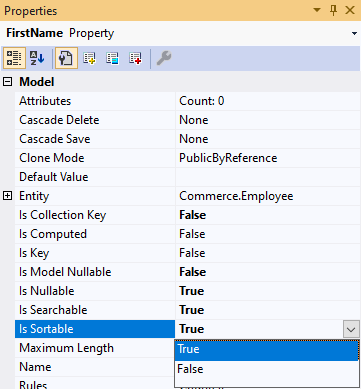Toggle the highlighted Properties page icon
The height and width of the screenshot is (389, 361).
[66, 58]
